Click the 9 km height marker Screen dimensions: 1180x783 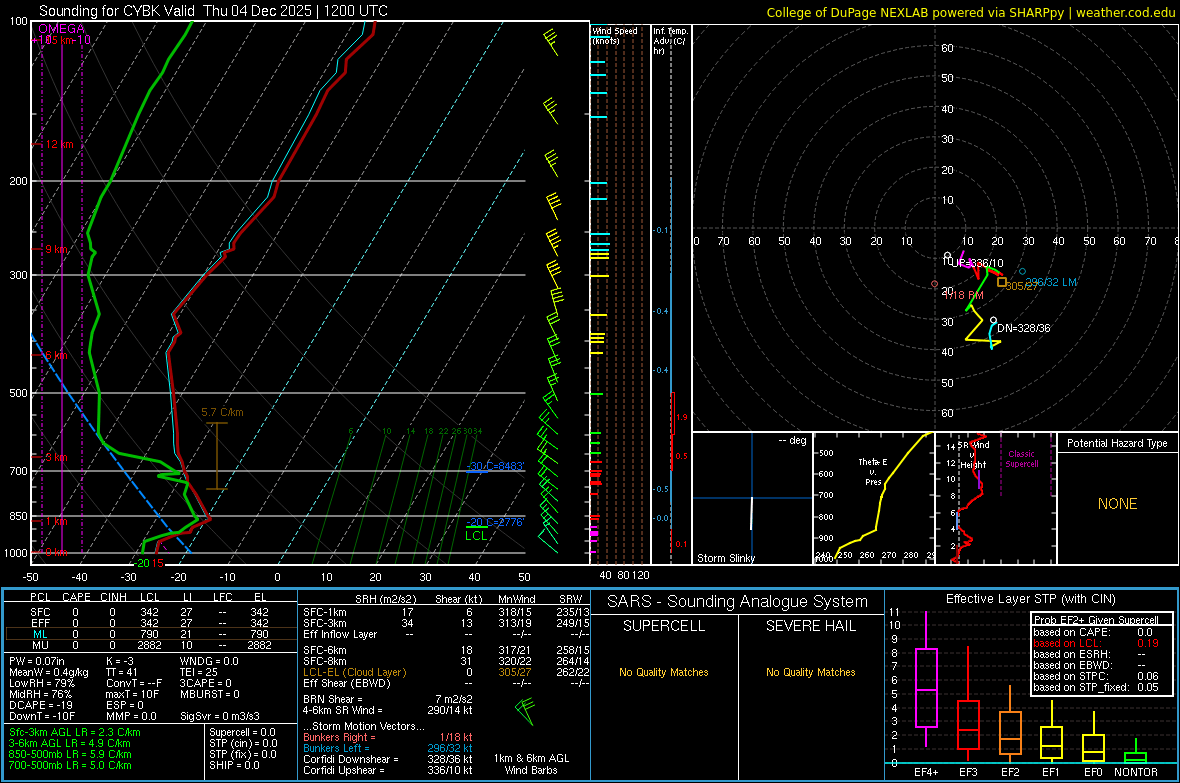click(x=56, y=248)
